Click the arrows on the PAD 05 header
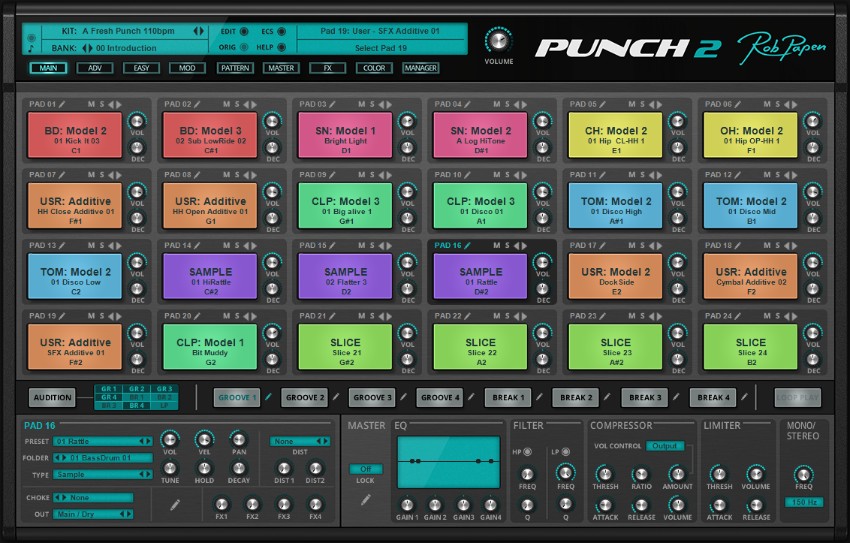Viewport: 850px width, 543px height. 655,104
